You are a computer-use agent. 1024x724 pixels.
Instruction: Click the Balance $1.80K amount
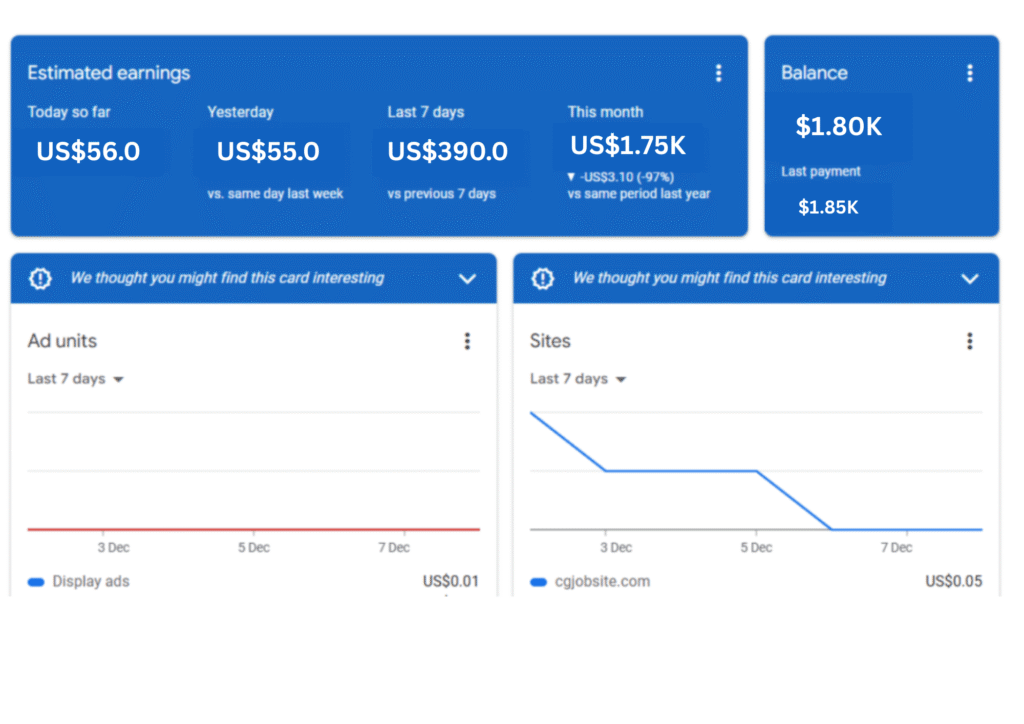(839, 127)
